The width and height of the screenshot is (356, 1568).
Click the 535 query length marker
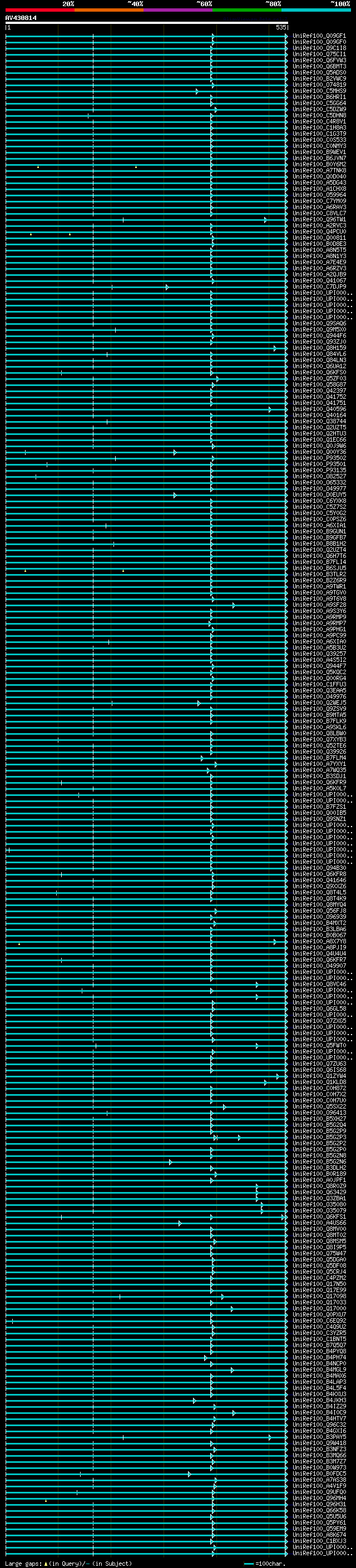[280, 27]
